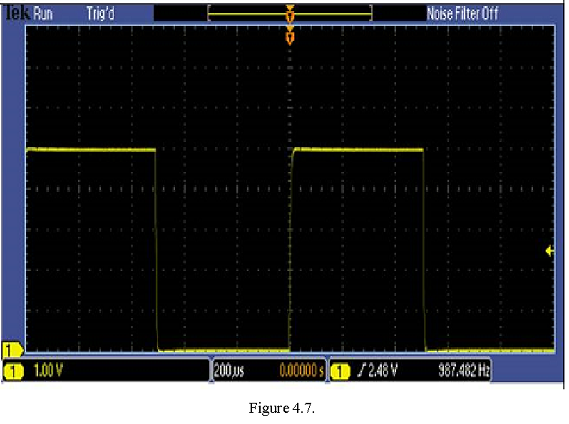Click the orange 0.00000 s delay readout
The width and height of the screenshot is (569, 424).
click(x=301, y=371)
